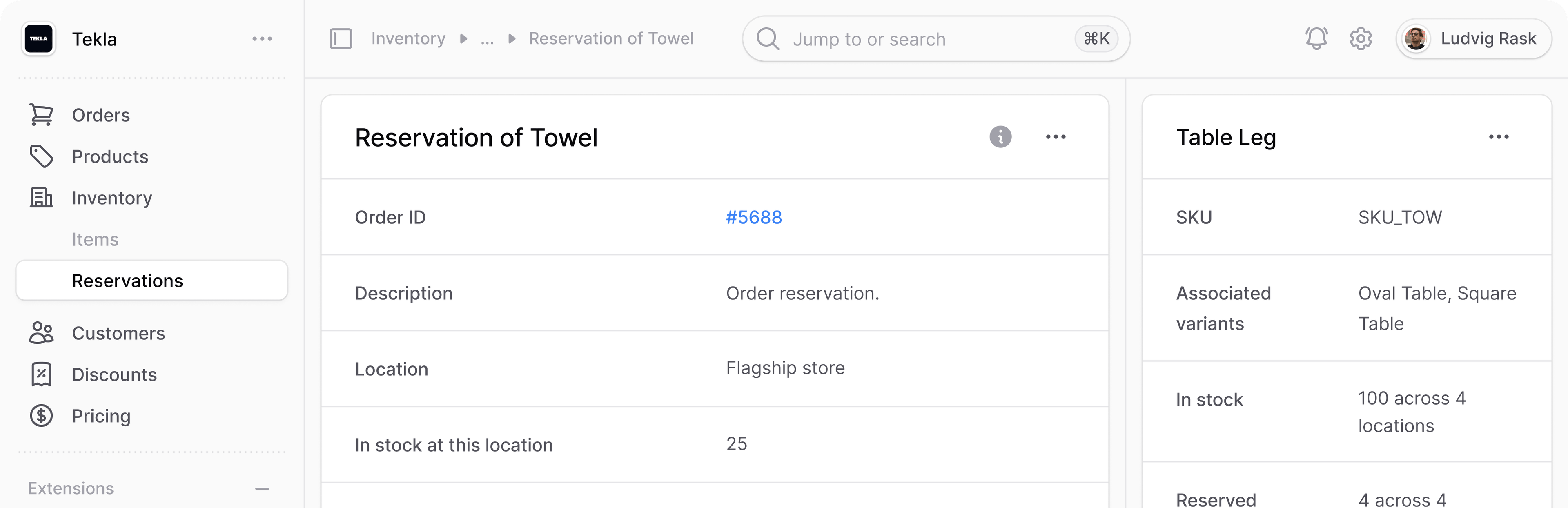1568x508 pixels.
Task: Click the Orders cart icon
Action: pyautogui.click(x=41, y=115)
